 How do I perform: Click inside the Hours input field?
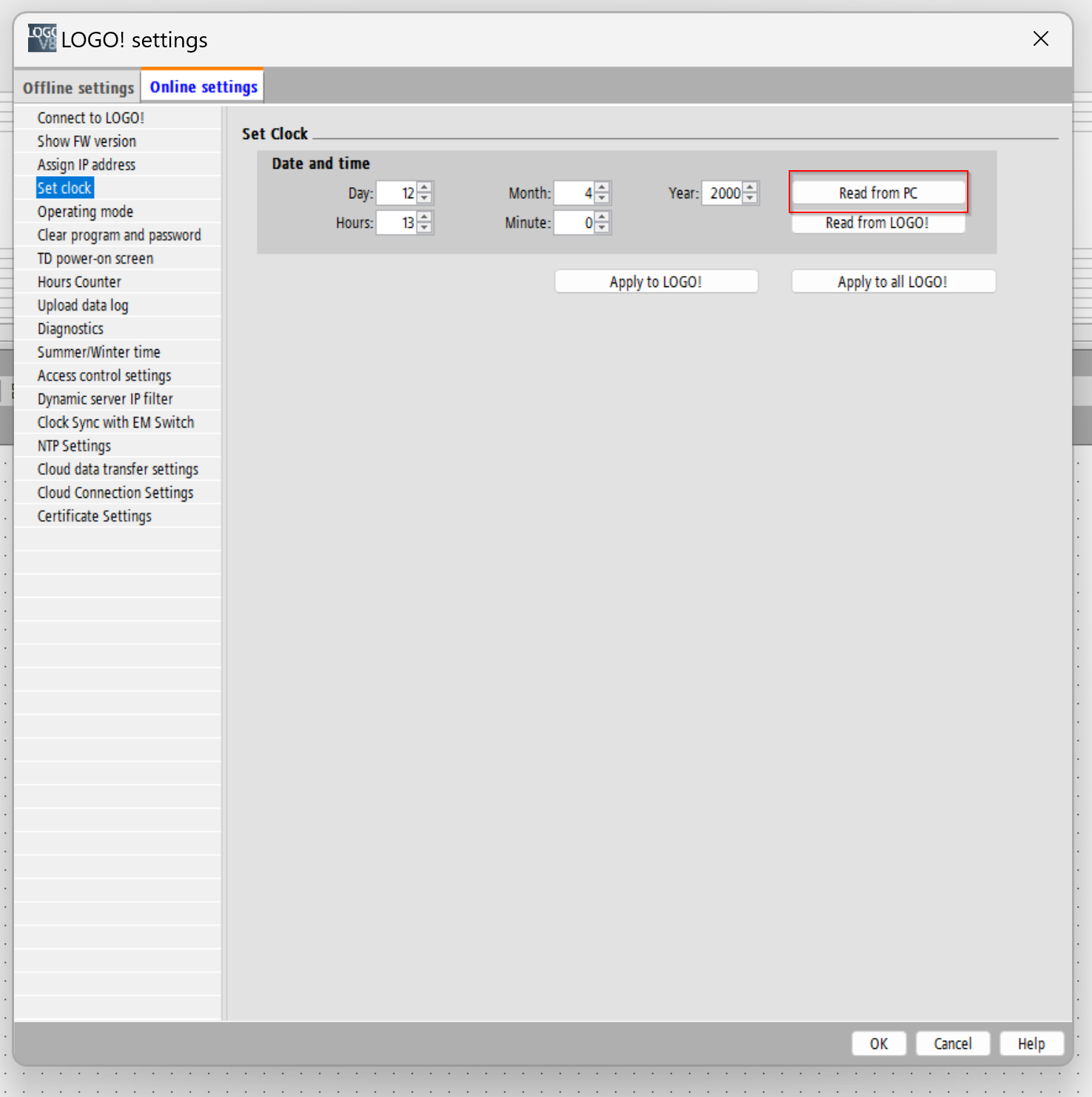tap(397, 223)
